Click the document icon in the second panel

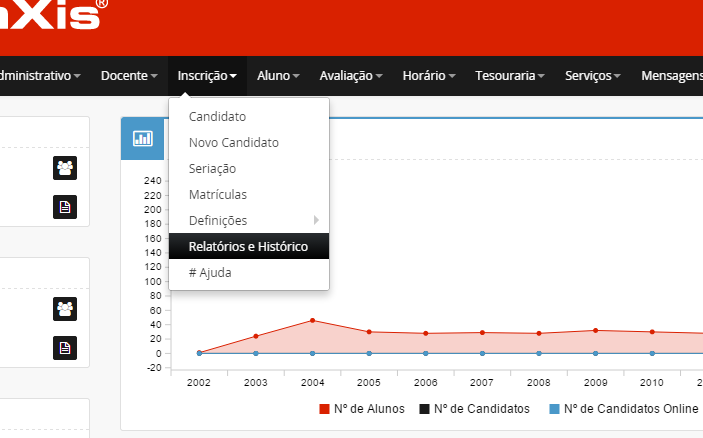[65, 347]
